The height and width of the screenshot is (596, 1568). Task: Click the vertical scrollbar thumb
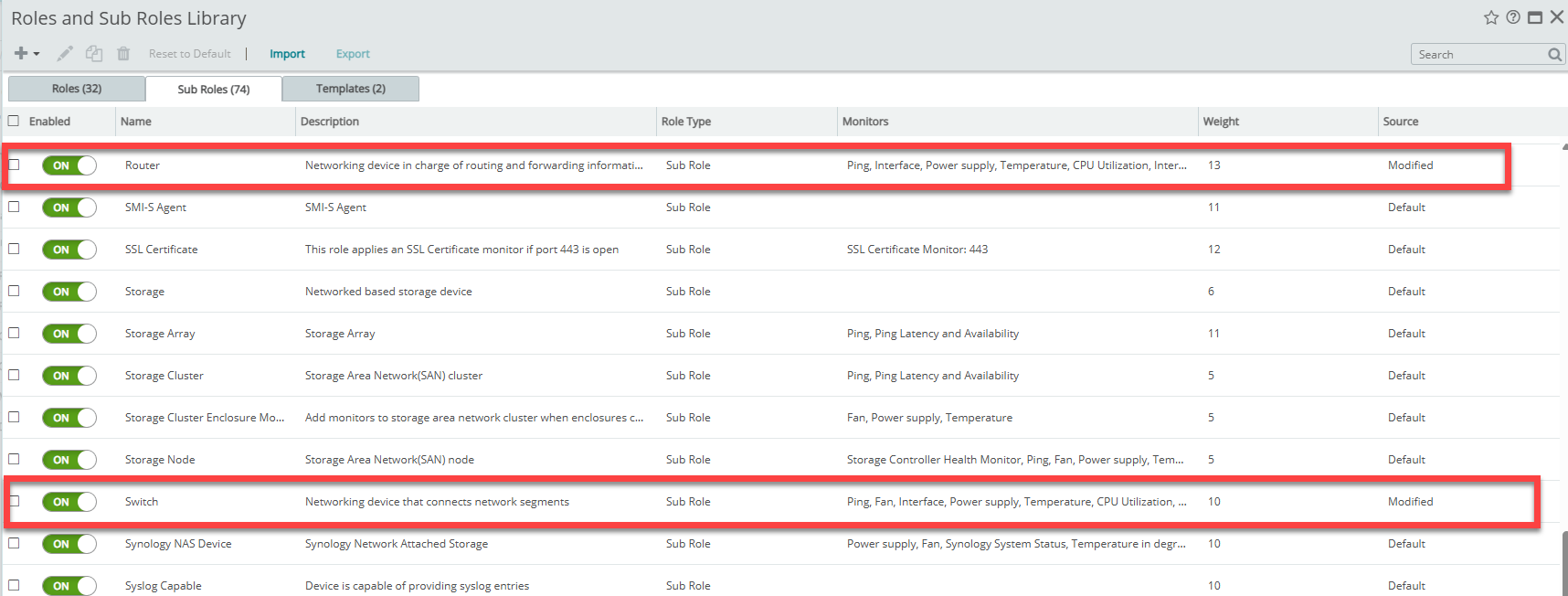click(1564, 562)
